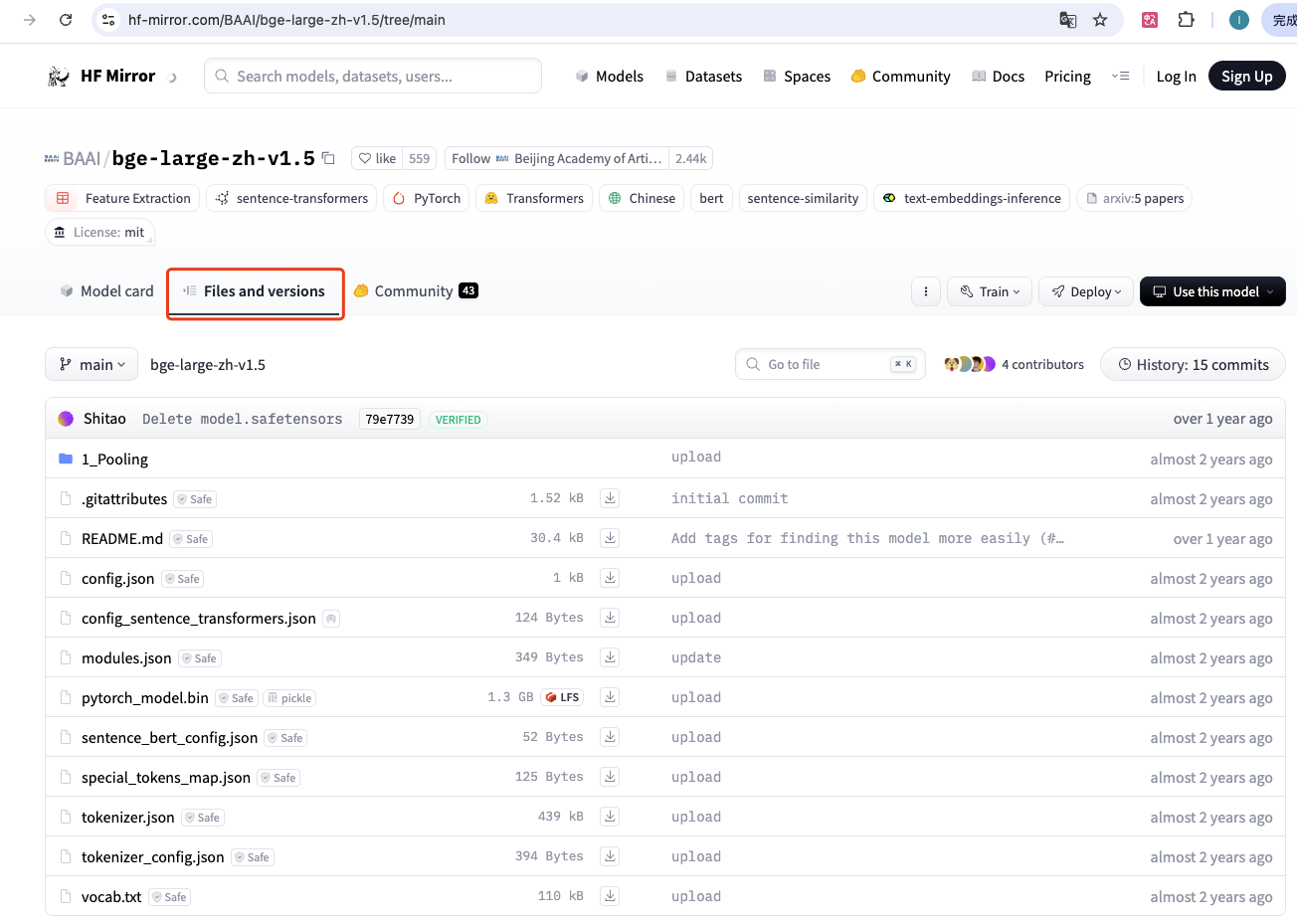Copy model name bge-large-zh-v1.5 icon

pyautogui.click(x=328, y=158)
